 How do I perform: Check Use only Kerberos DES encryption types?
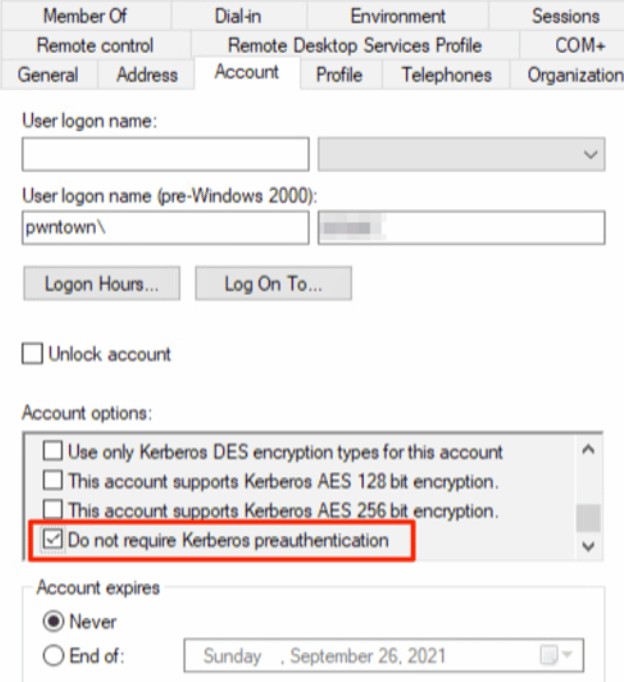(51, 451)
